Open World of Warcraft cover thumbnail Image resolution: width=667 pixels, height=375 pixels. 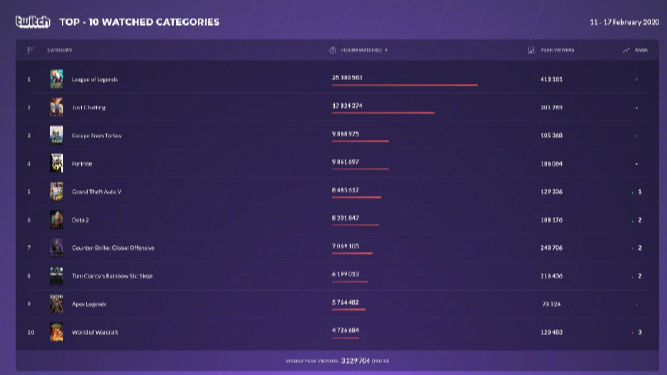[x=57, y=332]
